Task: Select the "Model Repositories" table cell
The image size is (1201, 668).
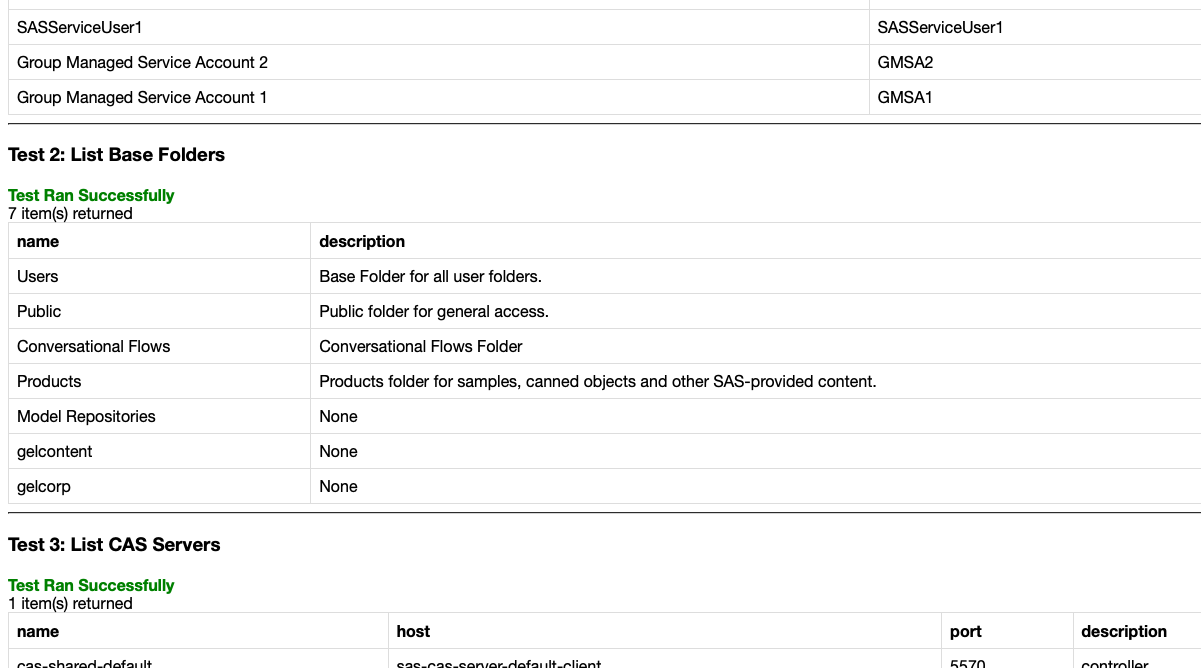Action: click(86, 416)
